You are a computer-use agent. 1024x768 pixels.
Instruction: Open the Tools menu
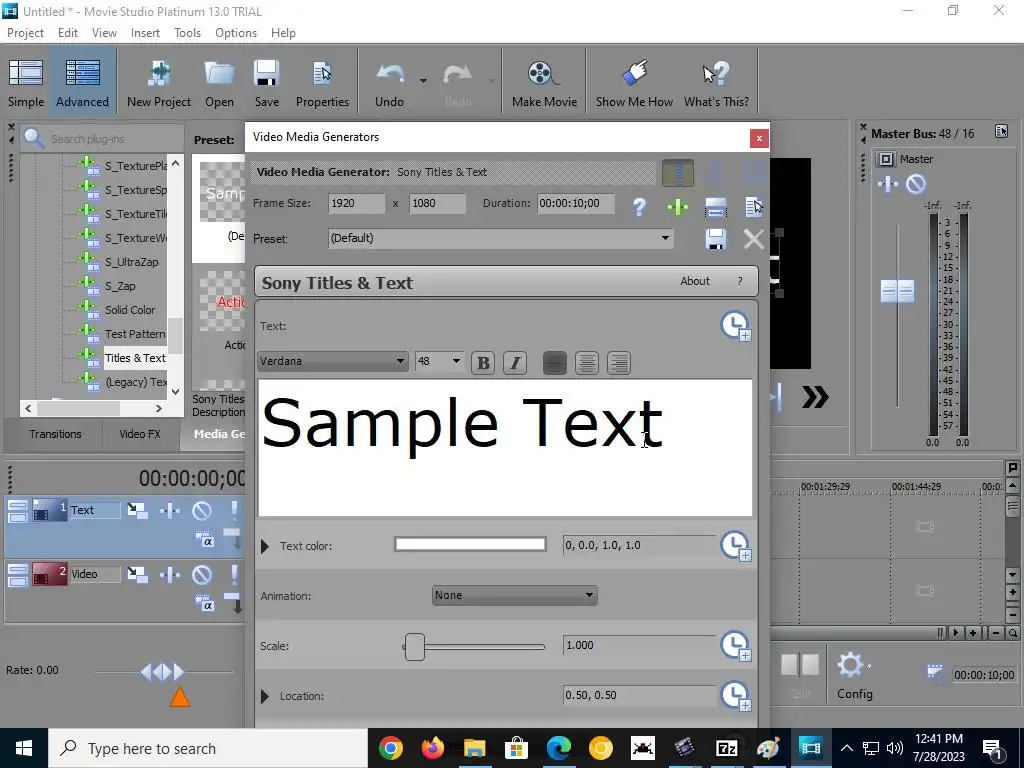click(x=187, y=33)
